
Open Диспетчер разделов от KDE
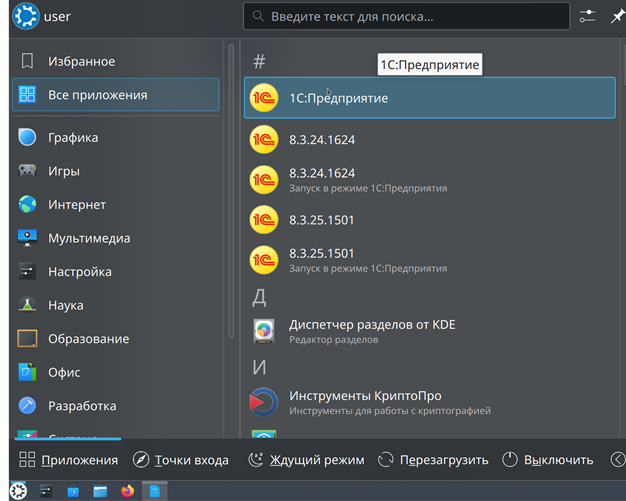(x=430, y=331)
